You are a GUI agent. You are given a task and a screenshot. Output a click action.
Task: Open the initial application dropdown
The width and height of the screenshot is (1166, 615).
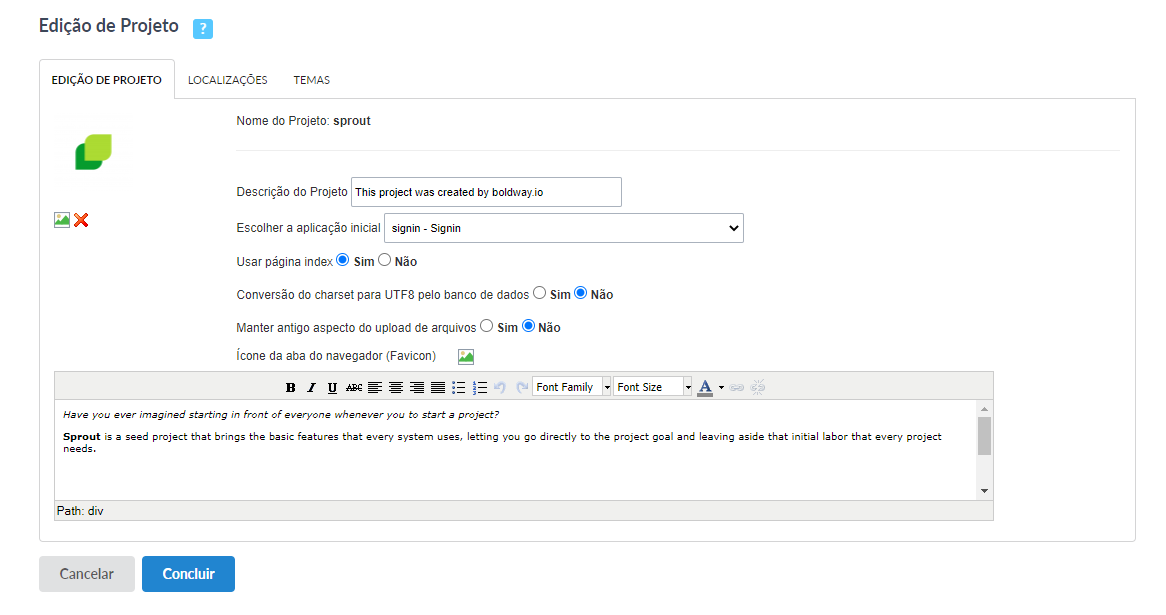[563, 228]
